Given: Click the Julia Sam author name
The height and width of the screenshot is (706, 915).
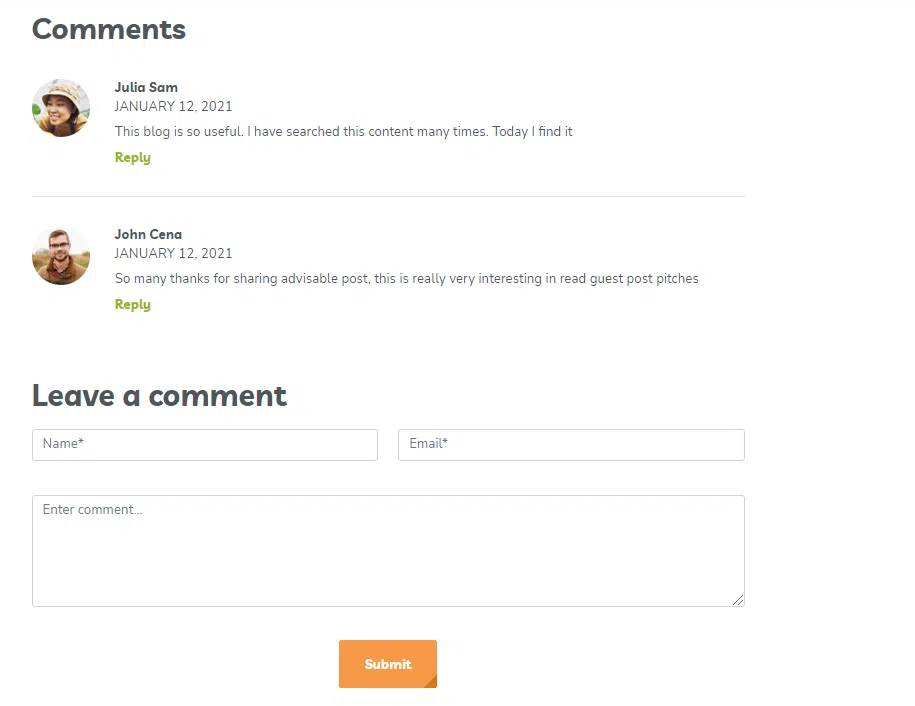Looking at the screenshot, I should tap(146, 88).
